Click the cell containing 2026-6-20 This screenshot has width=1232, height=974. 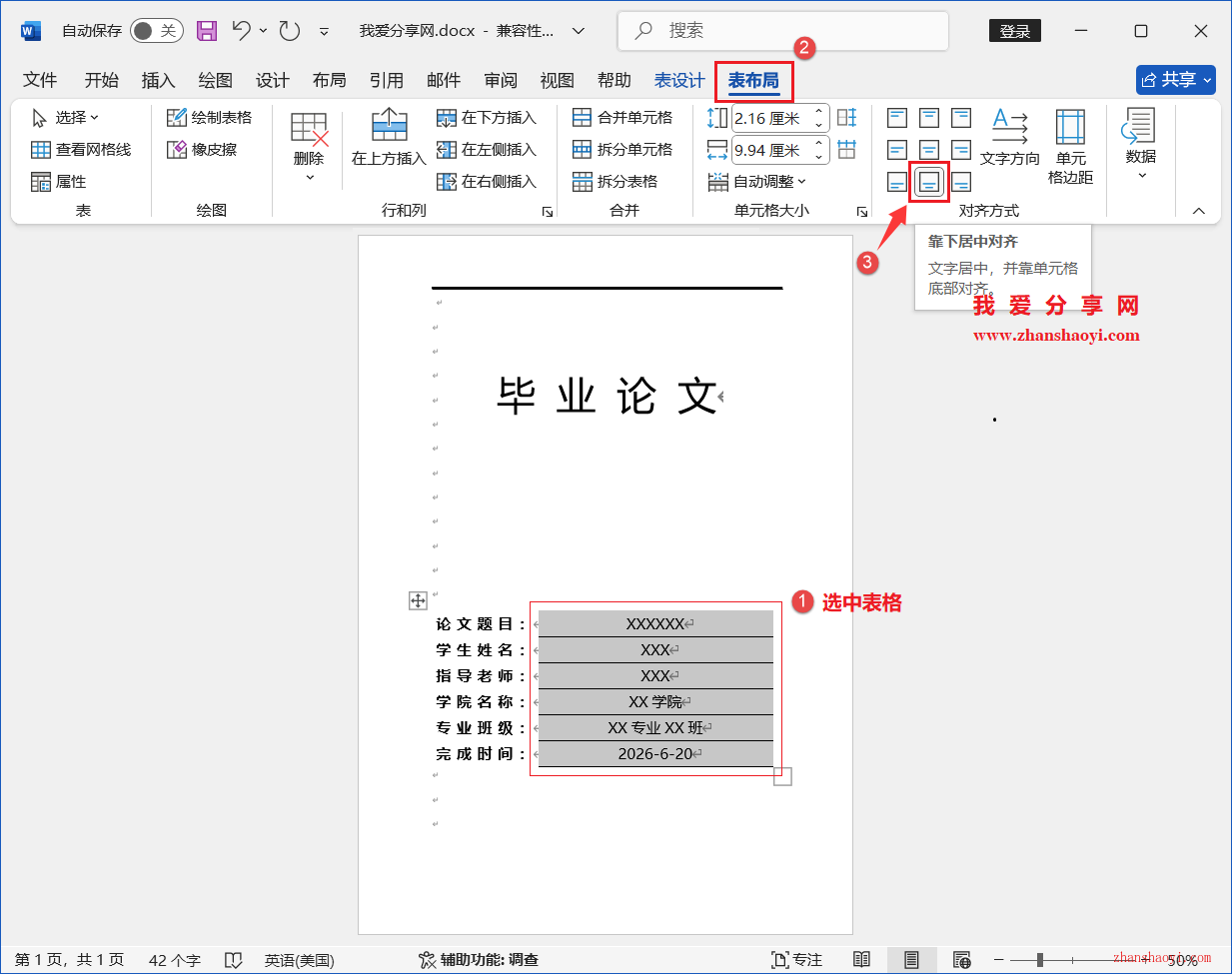pos(656,754)
